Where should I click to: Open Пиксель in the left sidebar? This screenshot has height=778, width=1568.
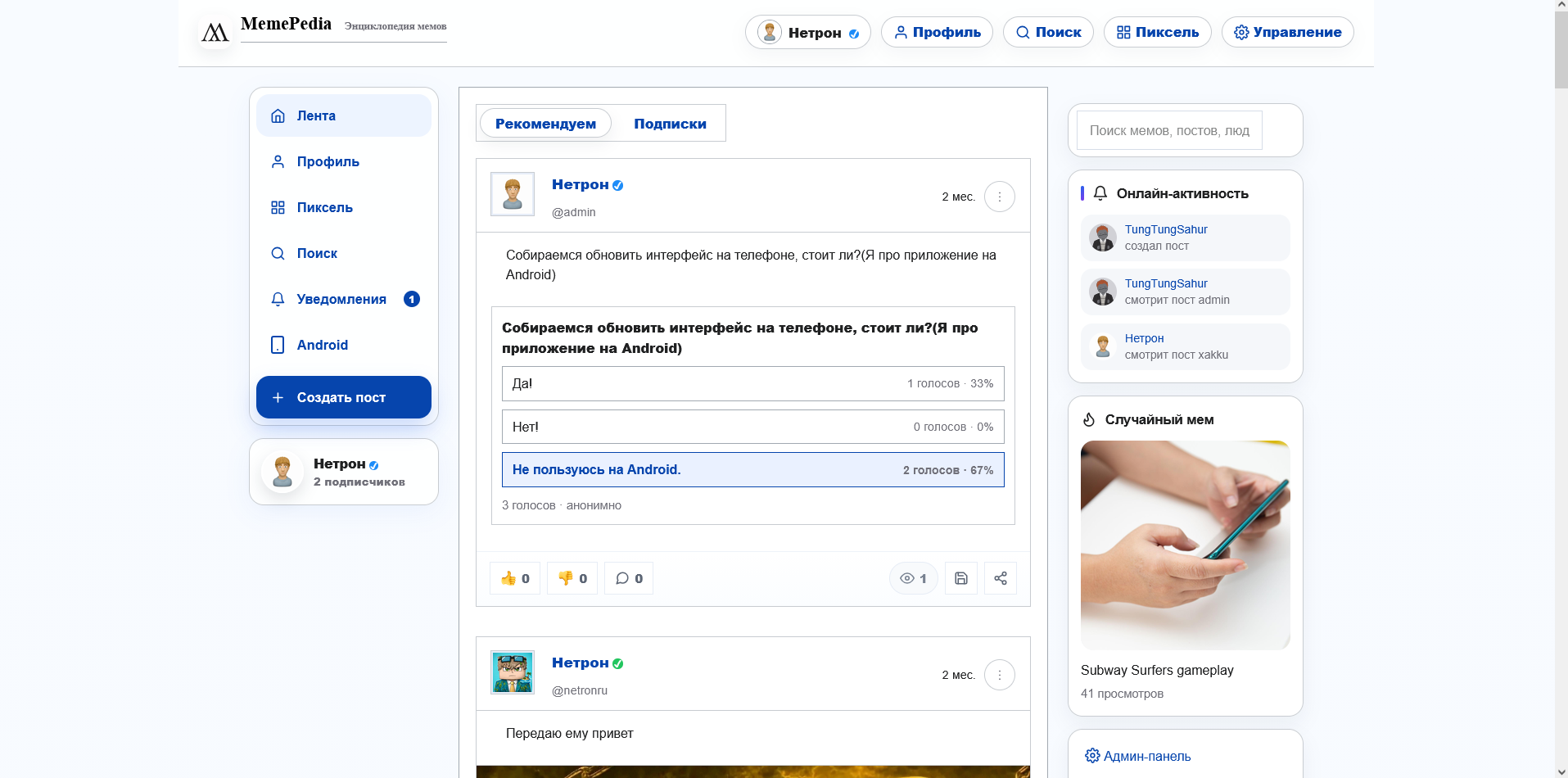pyautogui.click(x=344, y=207)
